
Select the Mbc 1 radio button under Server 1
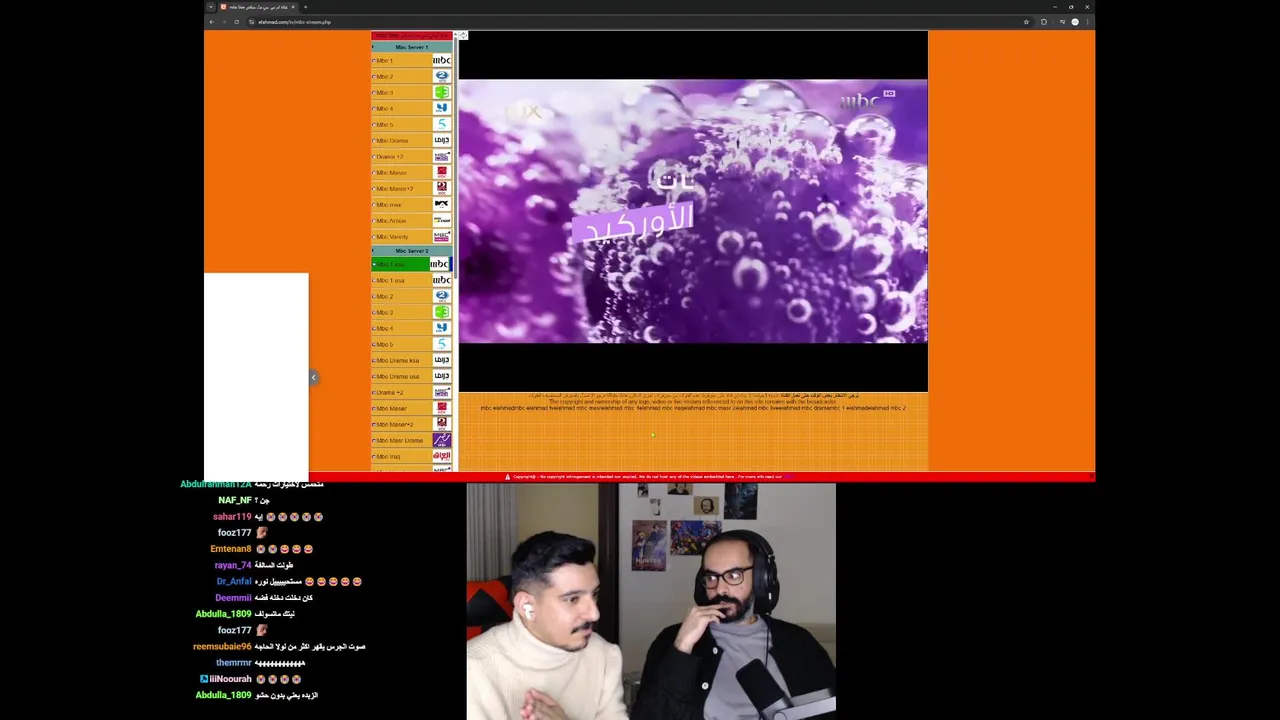tap(374, 61)
